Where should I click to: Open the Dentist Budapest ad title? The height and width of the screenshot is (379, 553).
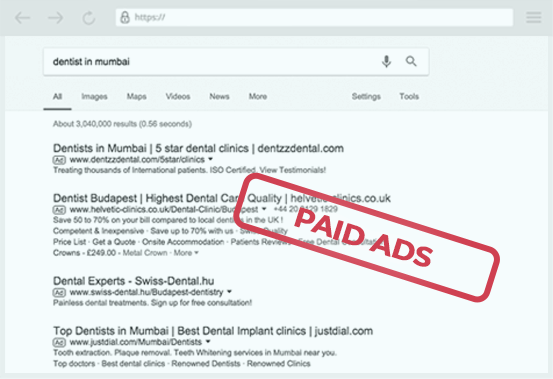coord(221,198)
